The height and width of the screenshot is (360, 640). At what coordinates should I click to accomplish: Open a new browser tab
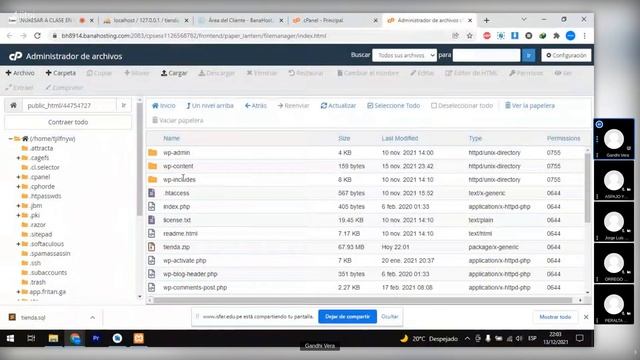(486, 20)
